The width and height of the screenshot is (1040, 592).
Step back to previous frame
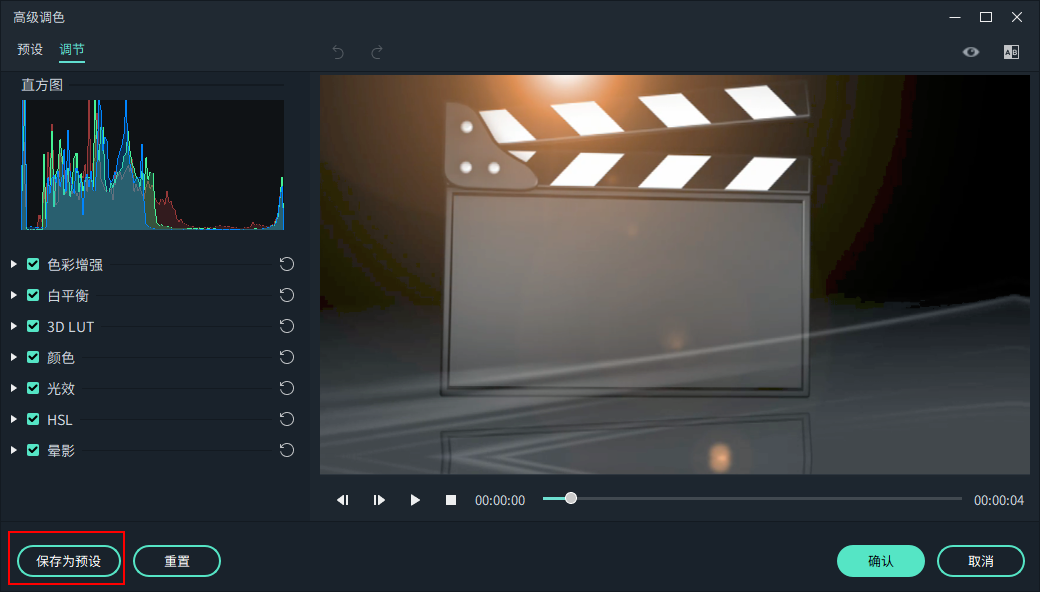tap(343, 500)
